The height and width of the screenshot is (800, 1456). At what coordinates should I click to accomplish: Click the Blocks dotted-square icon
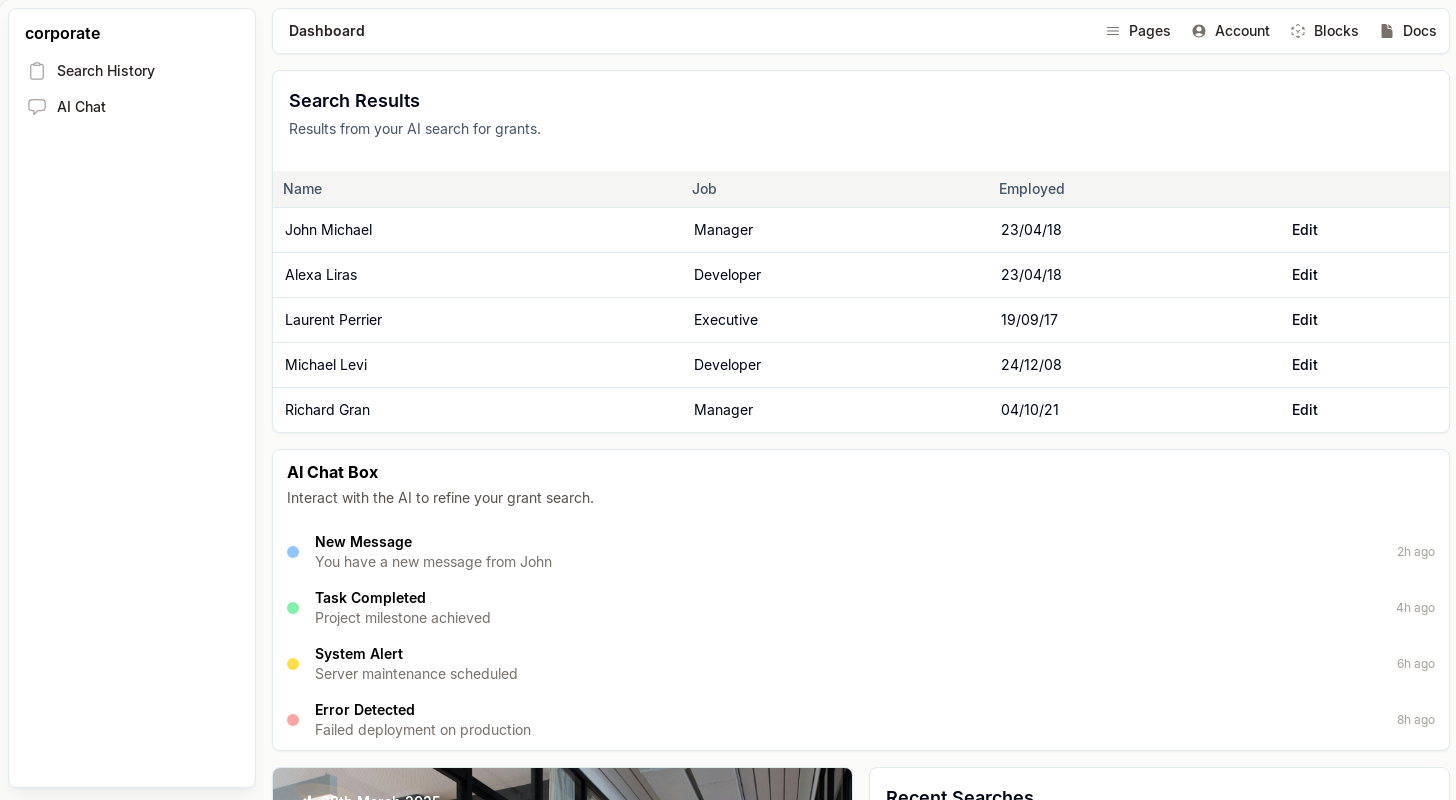[x=1298, y=31]
